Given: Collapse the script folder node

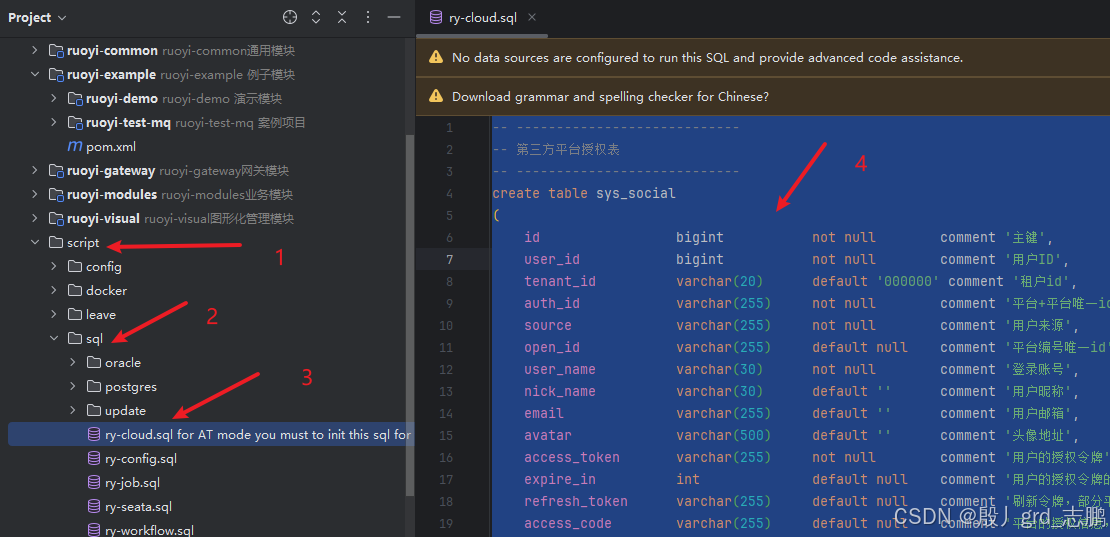Looking at the screenshot, I should (x=35, y=243).
